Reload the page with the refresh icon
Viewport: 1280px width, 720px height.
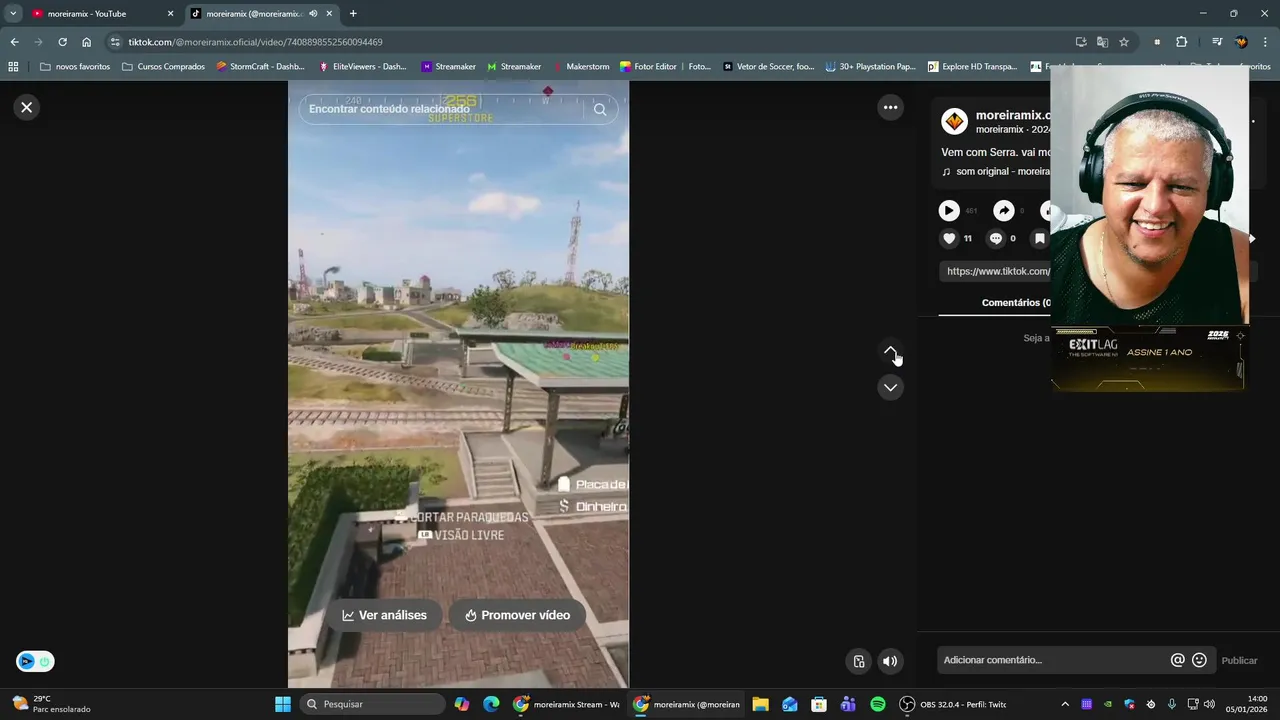pos(62,42)
